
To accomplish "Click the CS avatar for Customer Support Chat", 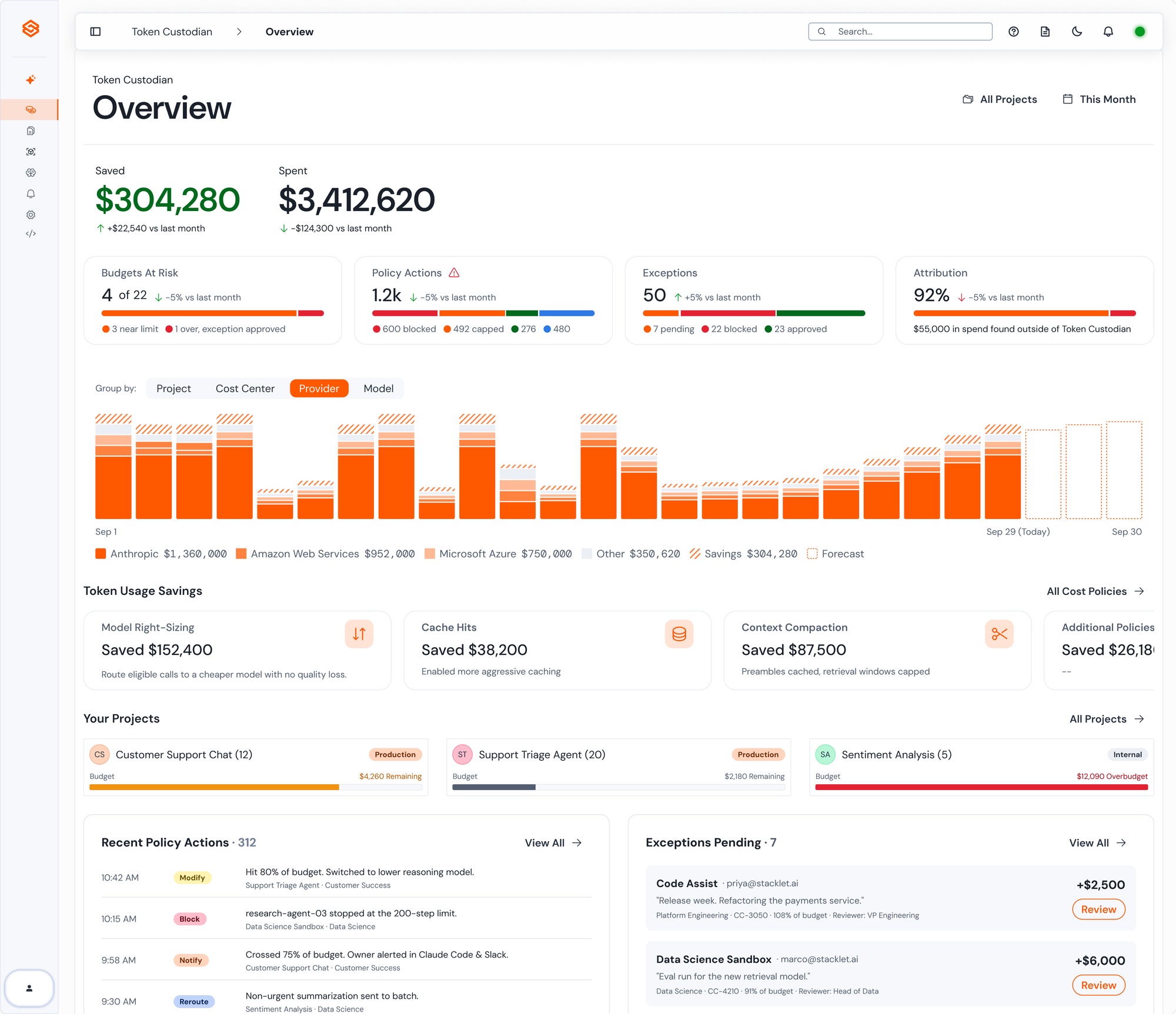I will tap(99, 755).
